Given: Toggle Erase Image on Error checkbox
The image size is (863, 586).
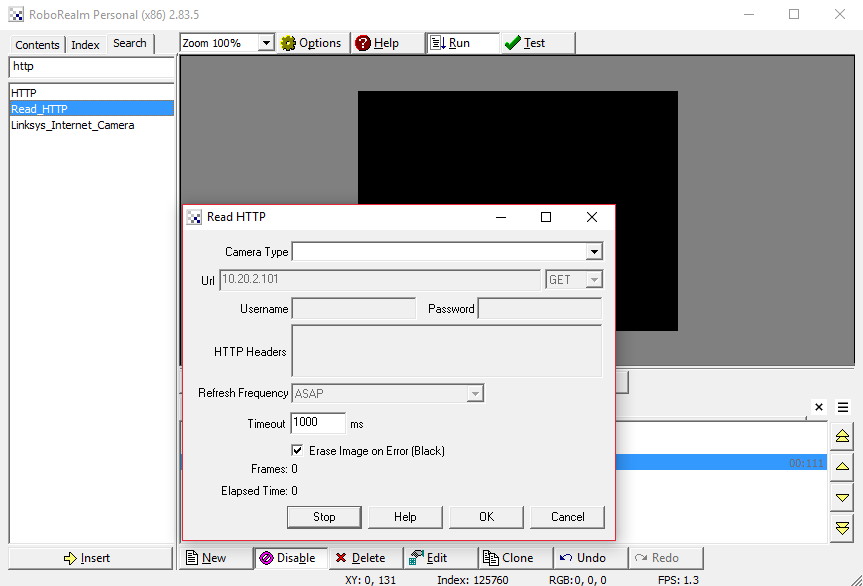Looking at the screenshot, I should [x=298, y=451].
